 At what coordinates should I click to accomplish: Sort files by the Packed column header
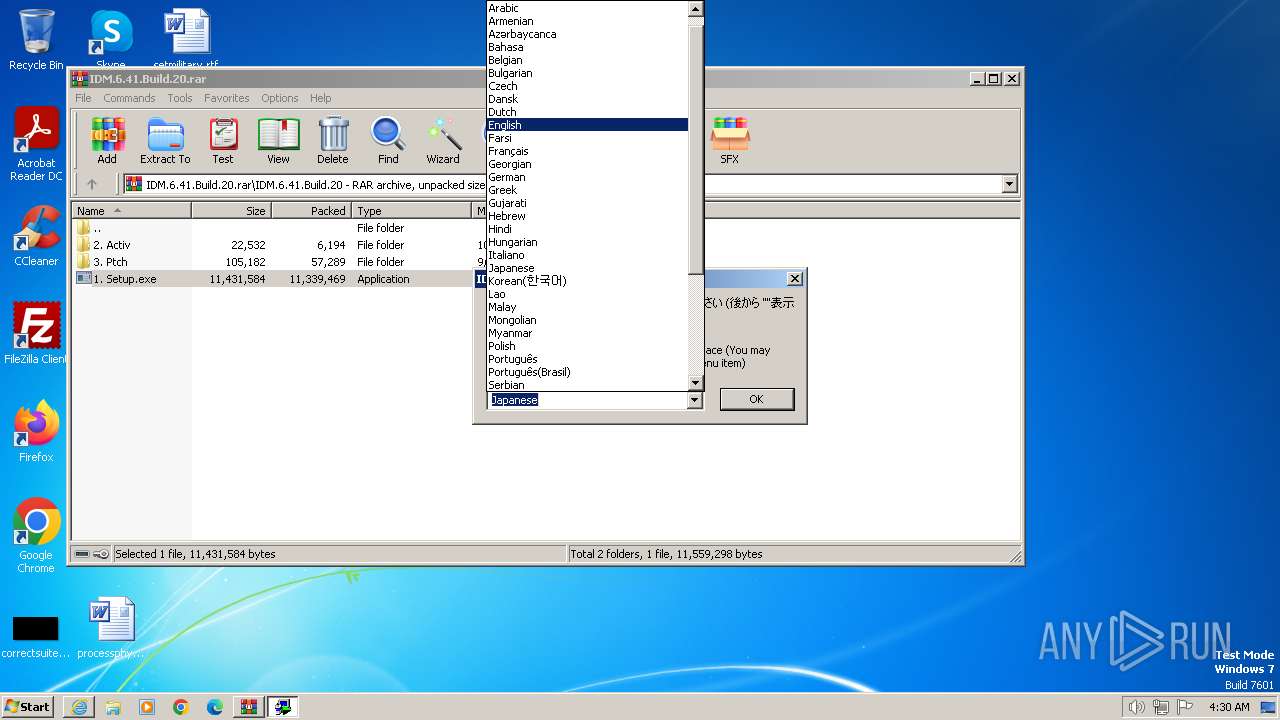coord(312,211)
